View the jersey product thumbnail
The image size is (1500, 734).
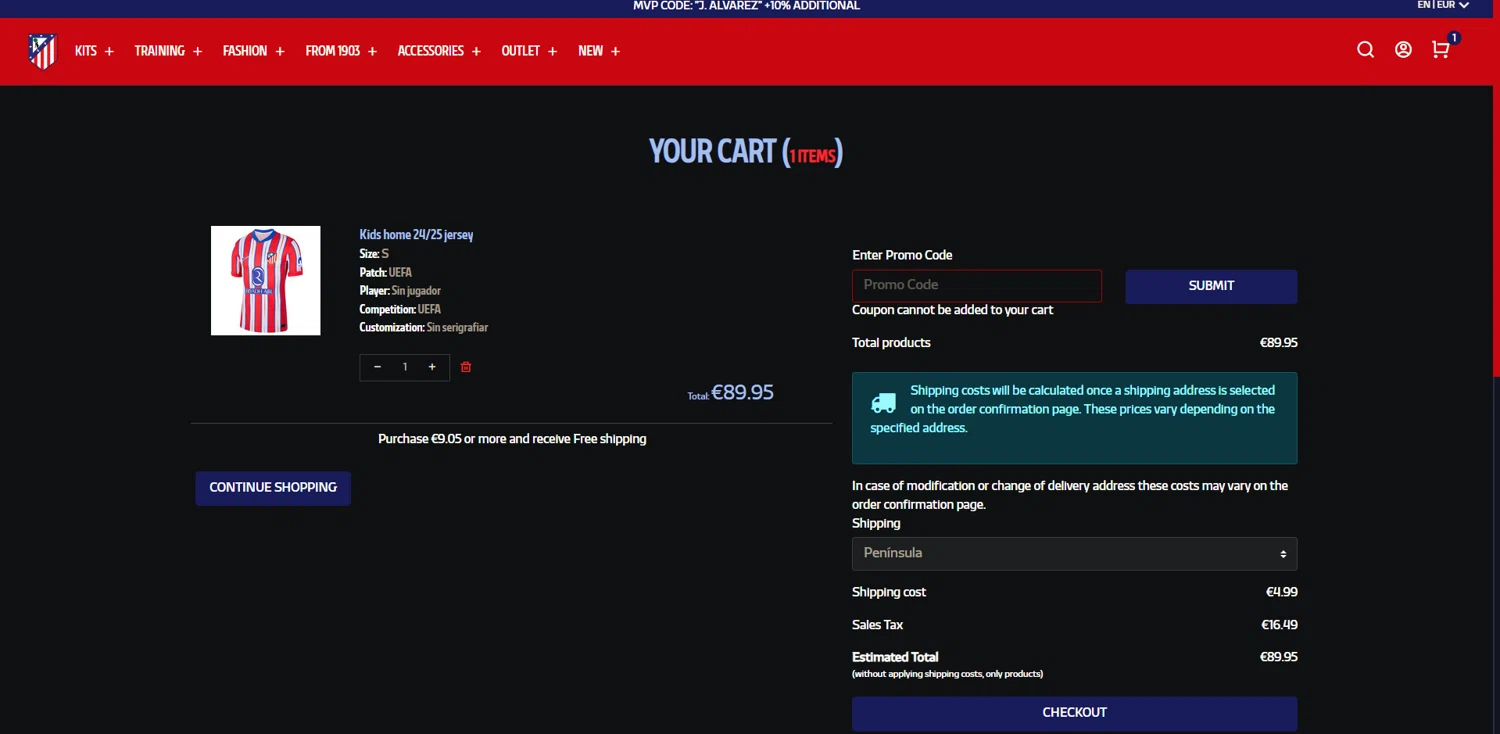tap(265, 280)
